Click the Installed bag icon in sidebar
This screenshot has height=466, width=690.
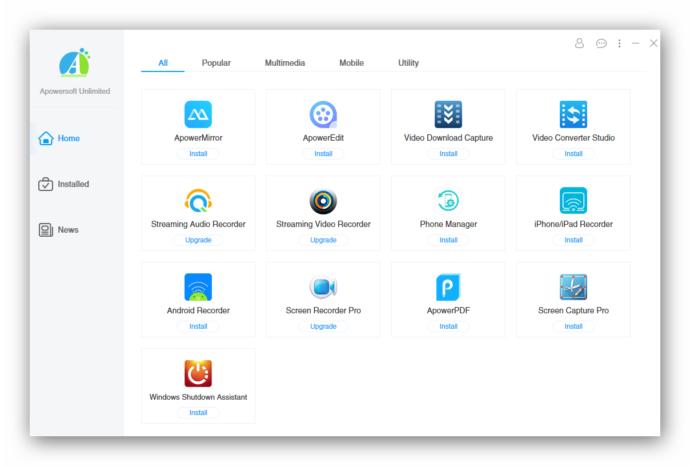(x=45, y=184)
